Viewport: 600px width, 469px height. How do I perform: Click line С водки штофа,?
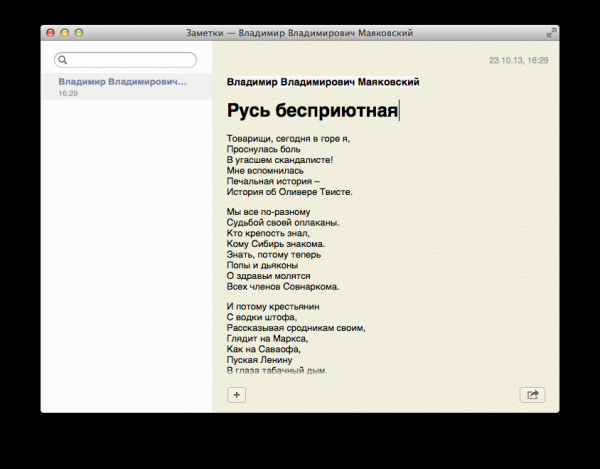click(x=262, y=318)
